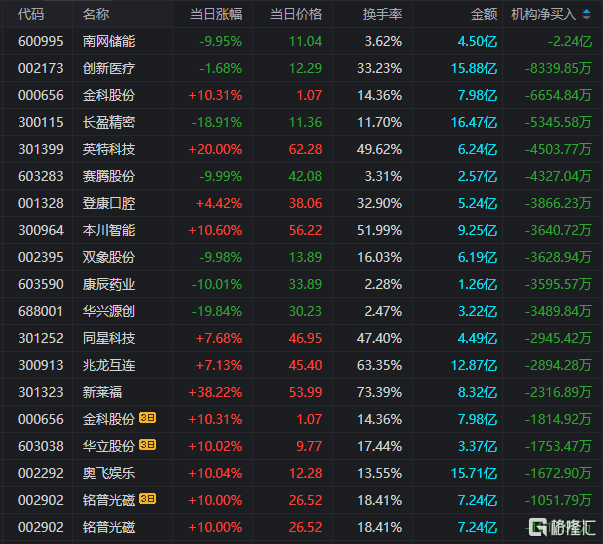The image size is (603, 544).
Task: Select stock code 300964
Action: [41, 230]
